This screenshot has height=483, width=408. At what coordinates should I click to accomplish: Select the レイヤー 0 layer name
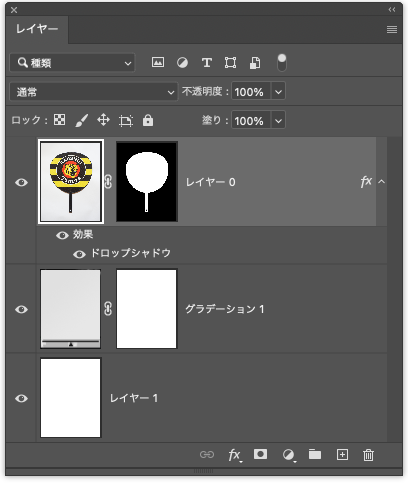(210, 182)
